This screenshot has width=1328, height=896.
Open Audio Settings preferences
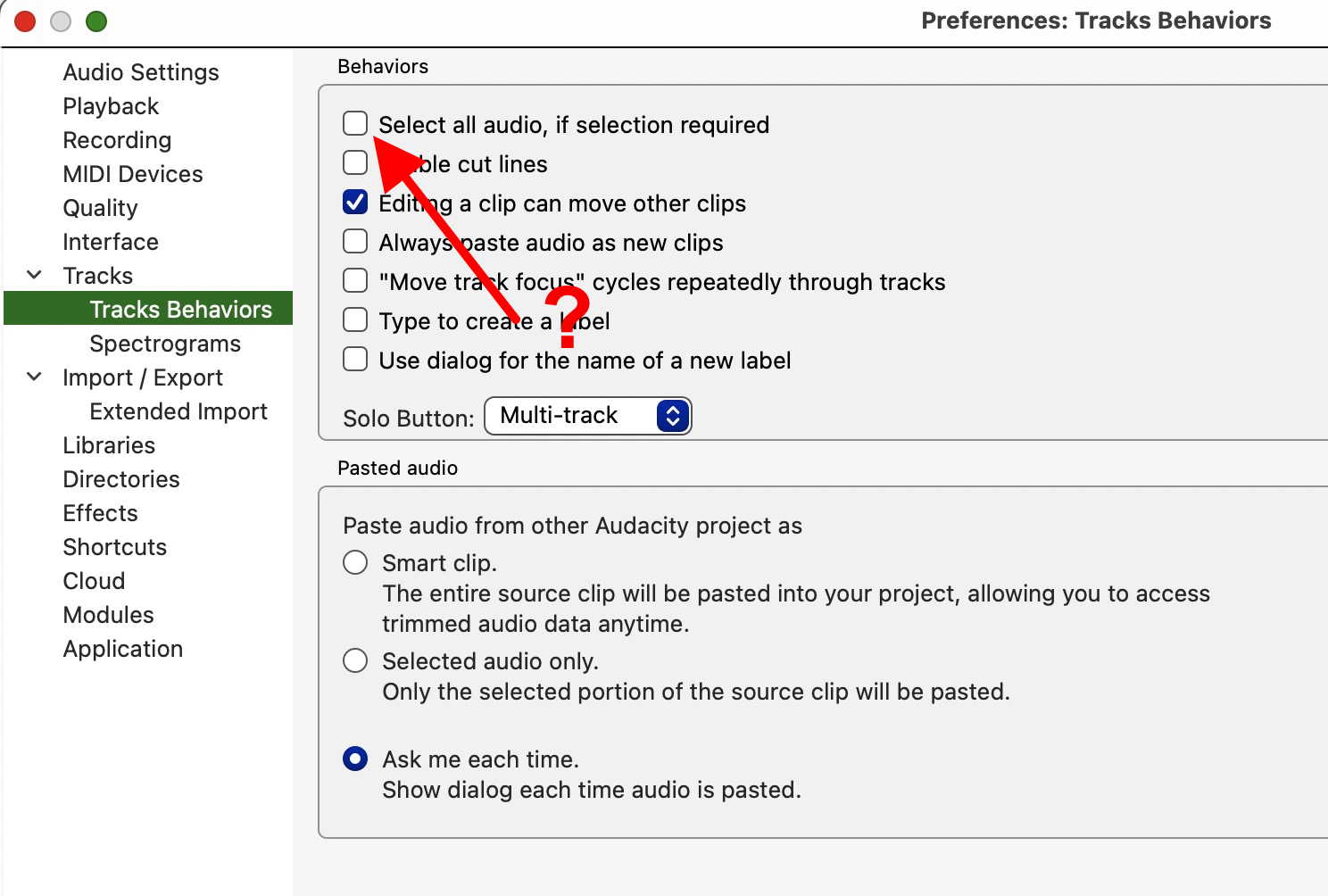click(141, 72)
